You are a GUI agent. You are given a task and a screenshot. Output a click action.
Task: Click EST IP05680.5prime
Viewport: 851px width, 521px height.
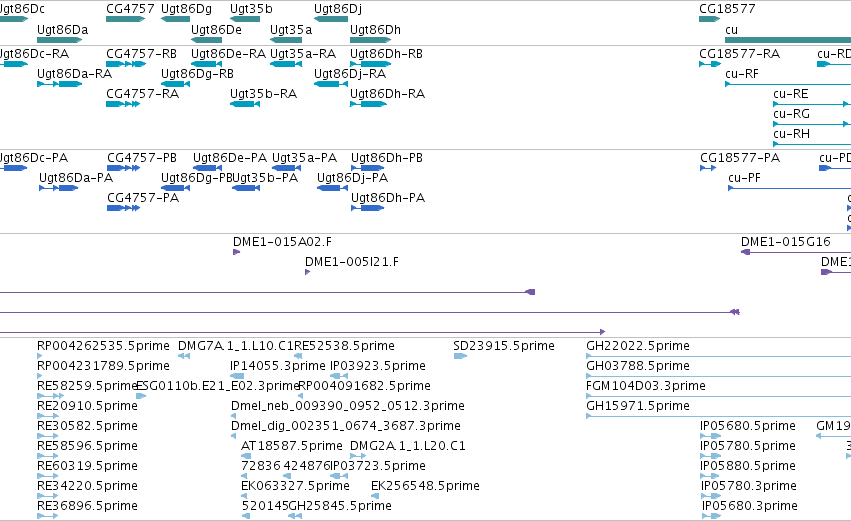[x=748, y=427]
